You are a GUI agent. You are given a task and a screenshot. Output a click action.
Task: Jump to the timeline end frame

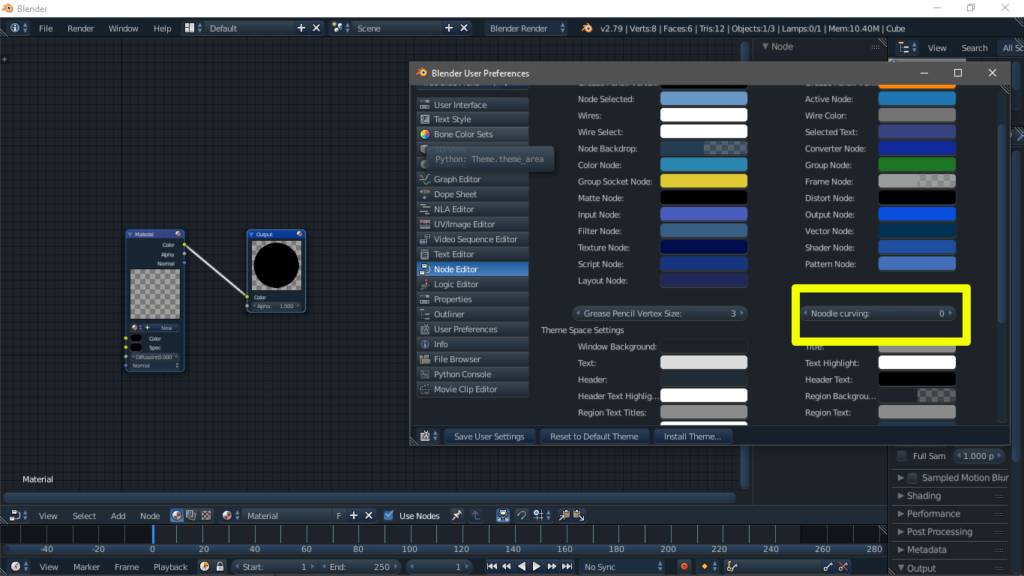pos(565,567)
